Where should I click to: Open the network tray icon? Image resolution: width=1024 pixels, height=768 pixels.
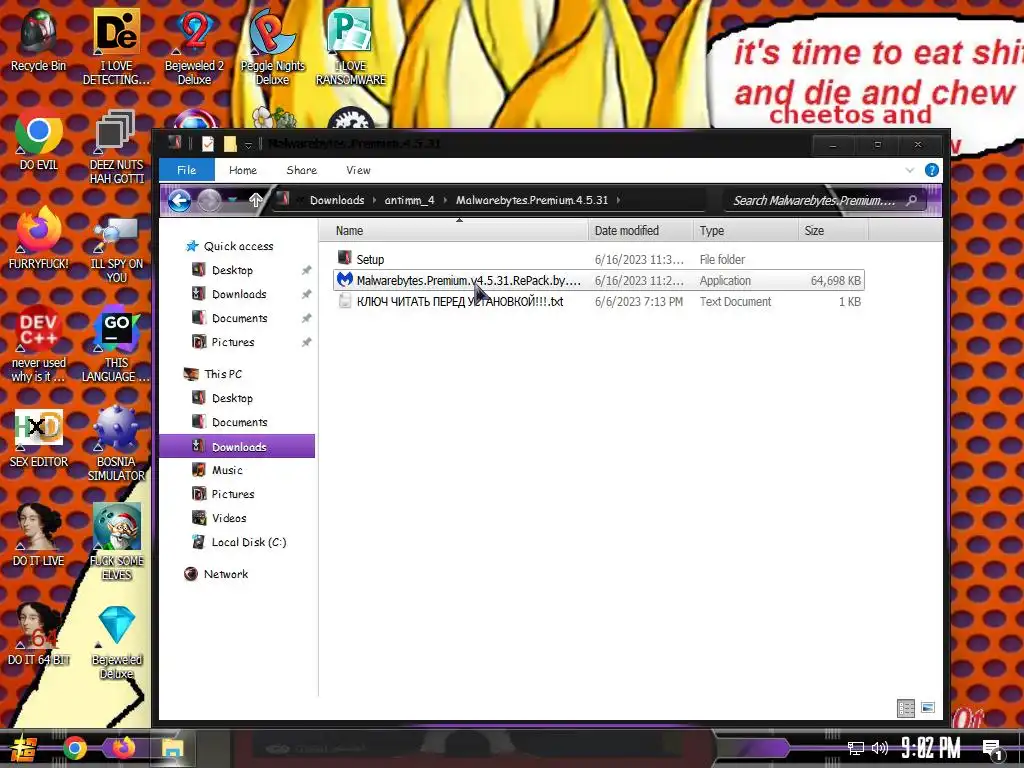pyautogui.click(x=855, y=748)
